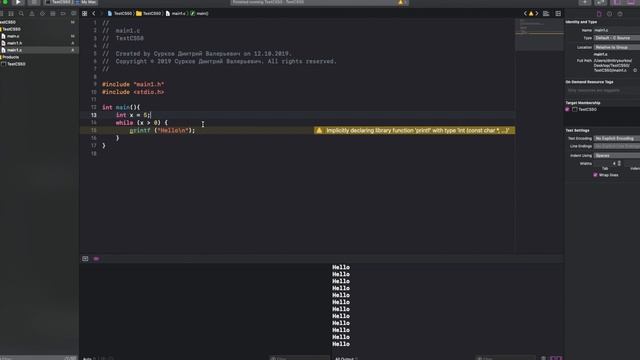
Task: Click the On Demand Resource Tags field
Action: tap(603, 90)
